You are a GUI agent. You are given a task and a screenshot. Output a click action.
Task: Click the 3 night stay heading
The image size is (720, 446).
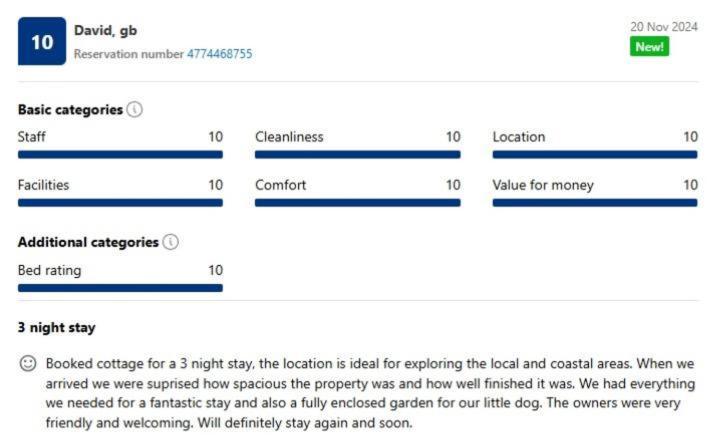[x=56, y=327]
